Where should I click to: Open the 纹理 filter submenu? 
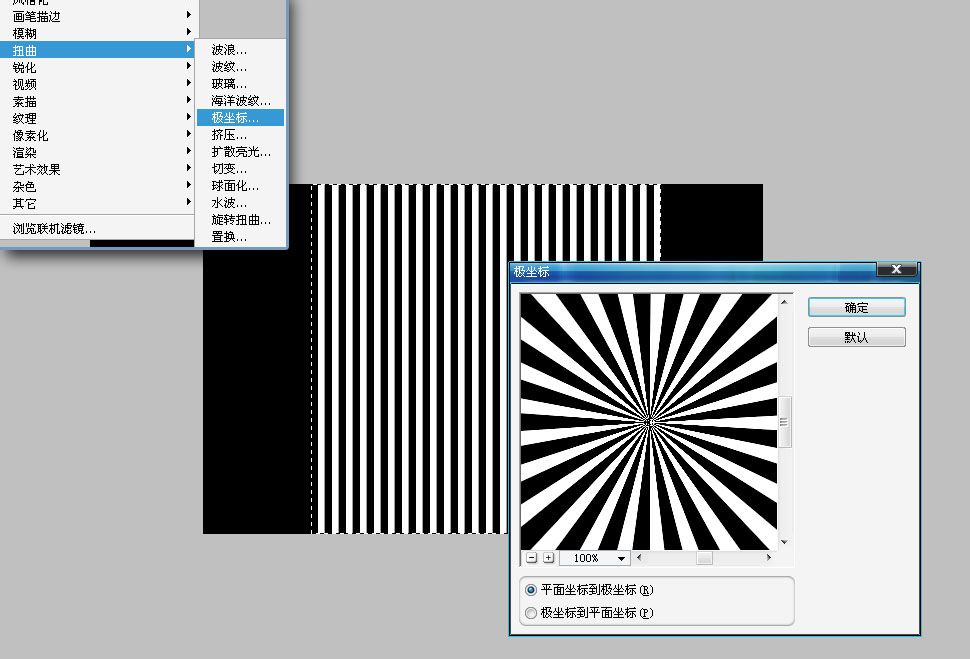98,118
